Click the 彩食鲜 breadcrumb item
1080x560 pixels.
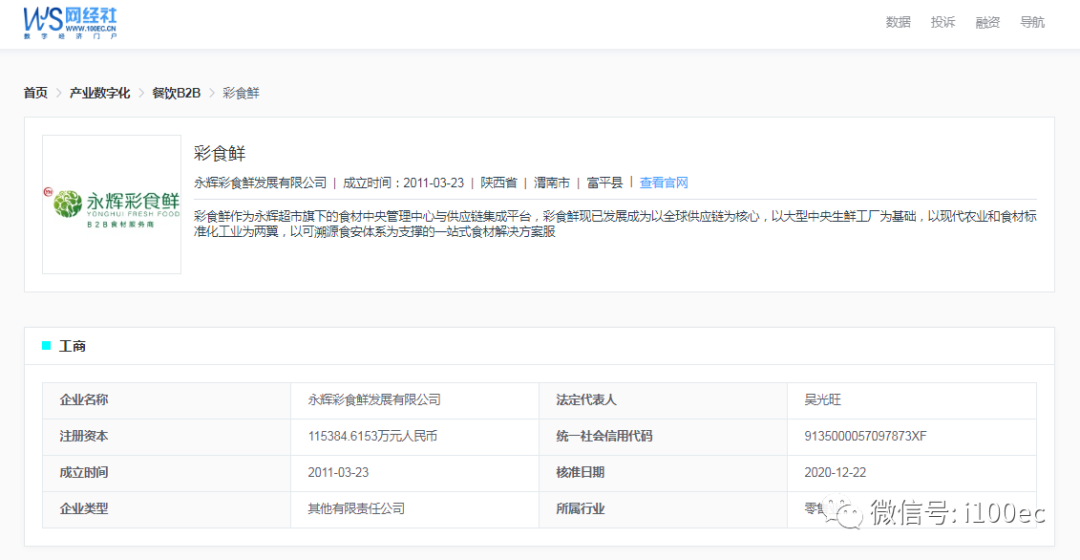click(241, 93)
